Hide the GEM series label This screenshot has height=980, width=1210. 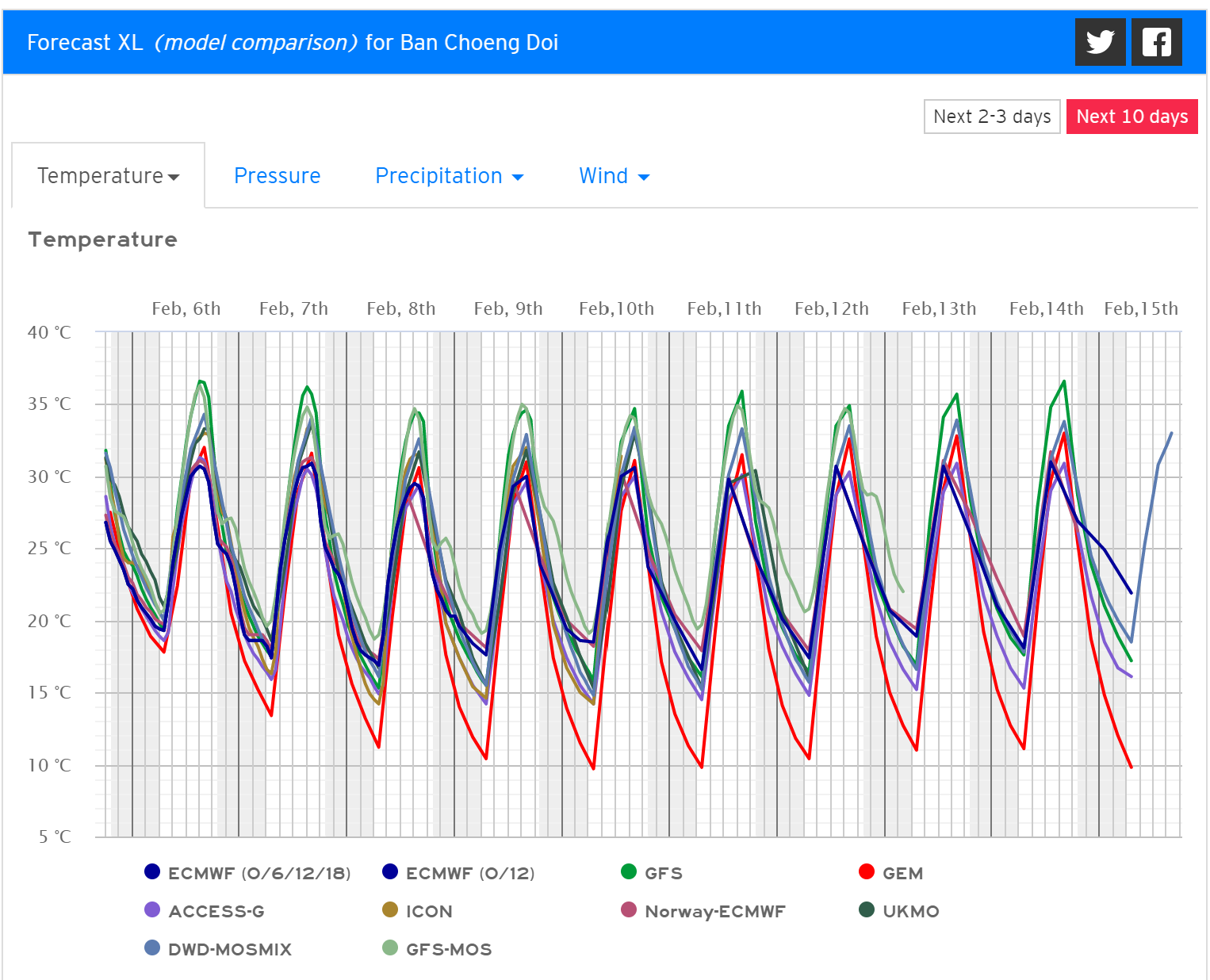click(x=903, y=874)
